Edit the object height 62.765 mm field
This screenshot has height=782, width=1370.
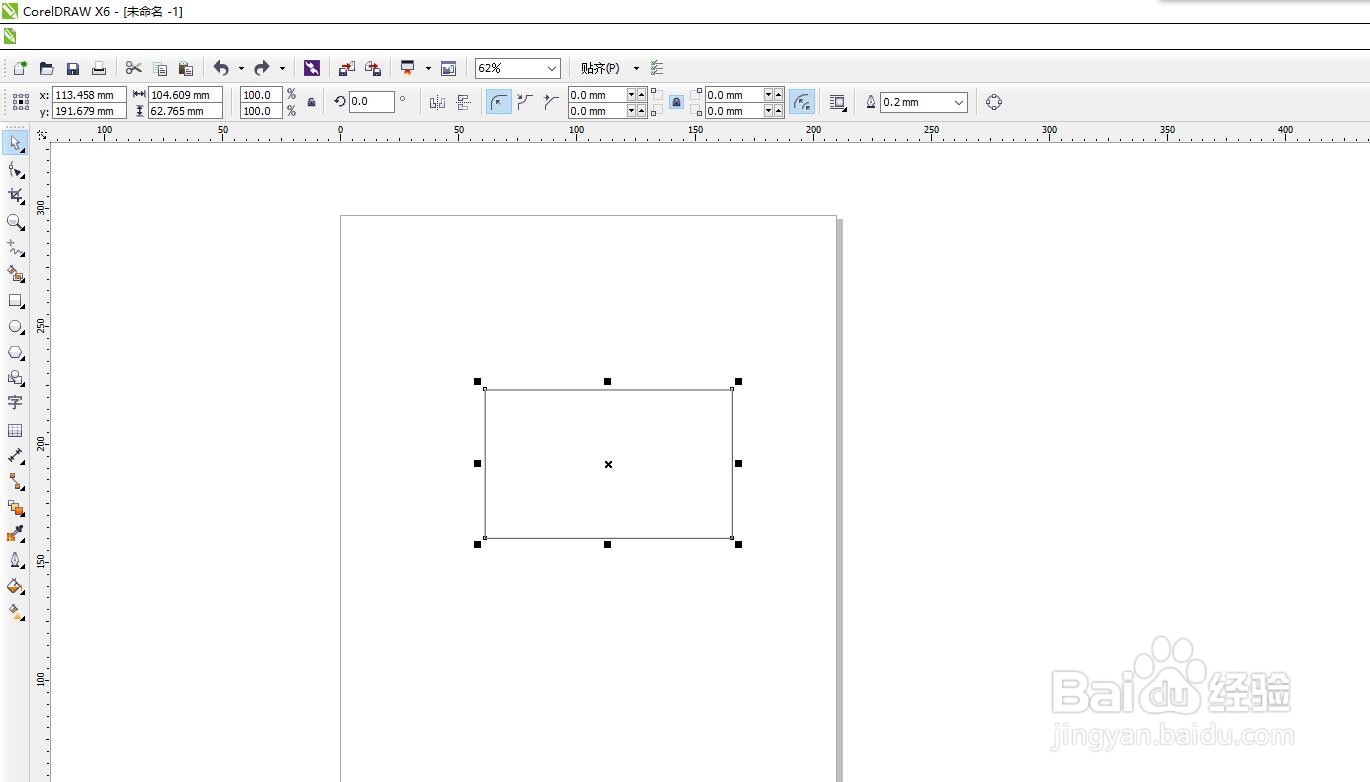point(185,111)
